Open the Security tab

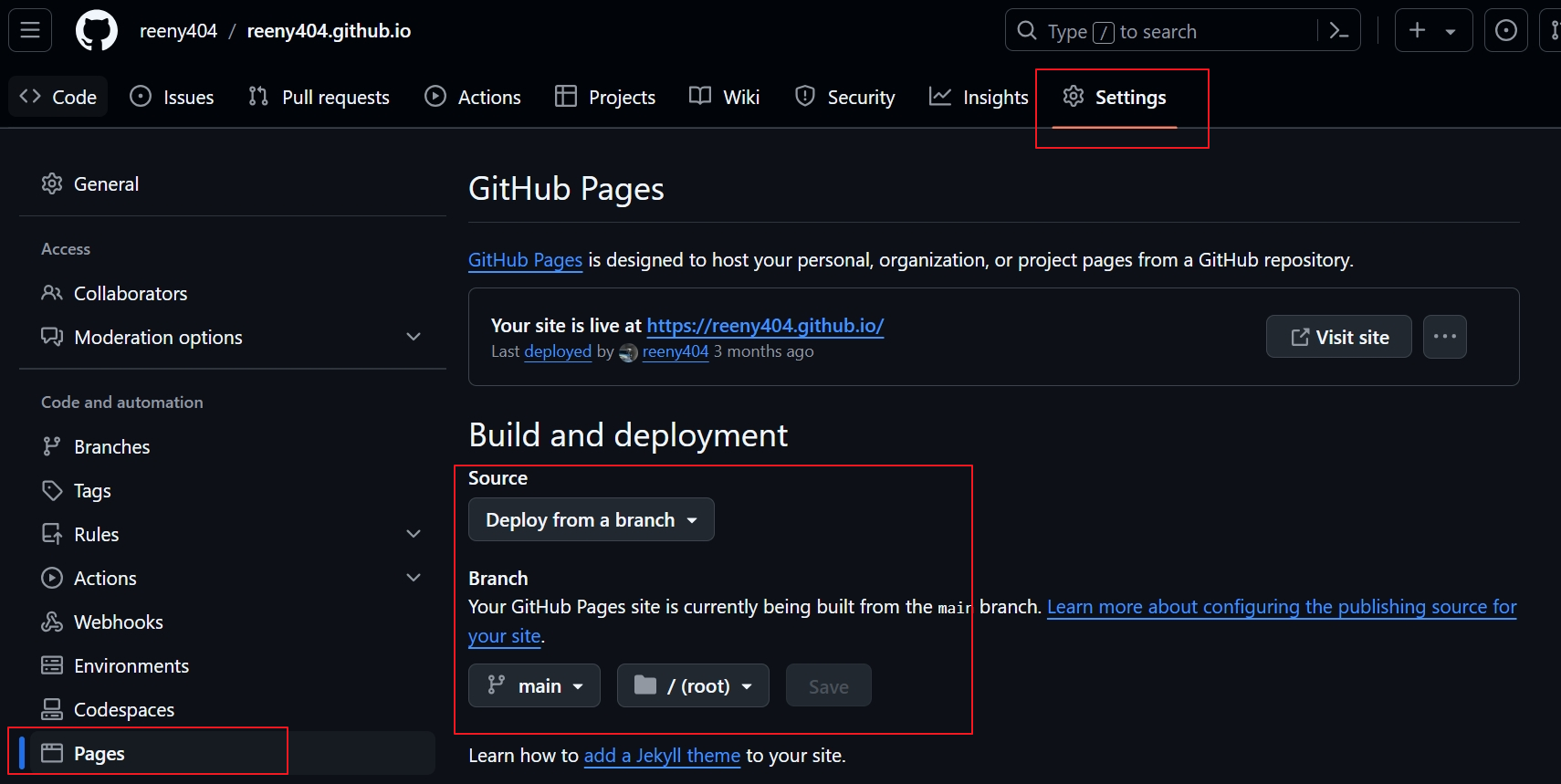point(845,97)
